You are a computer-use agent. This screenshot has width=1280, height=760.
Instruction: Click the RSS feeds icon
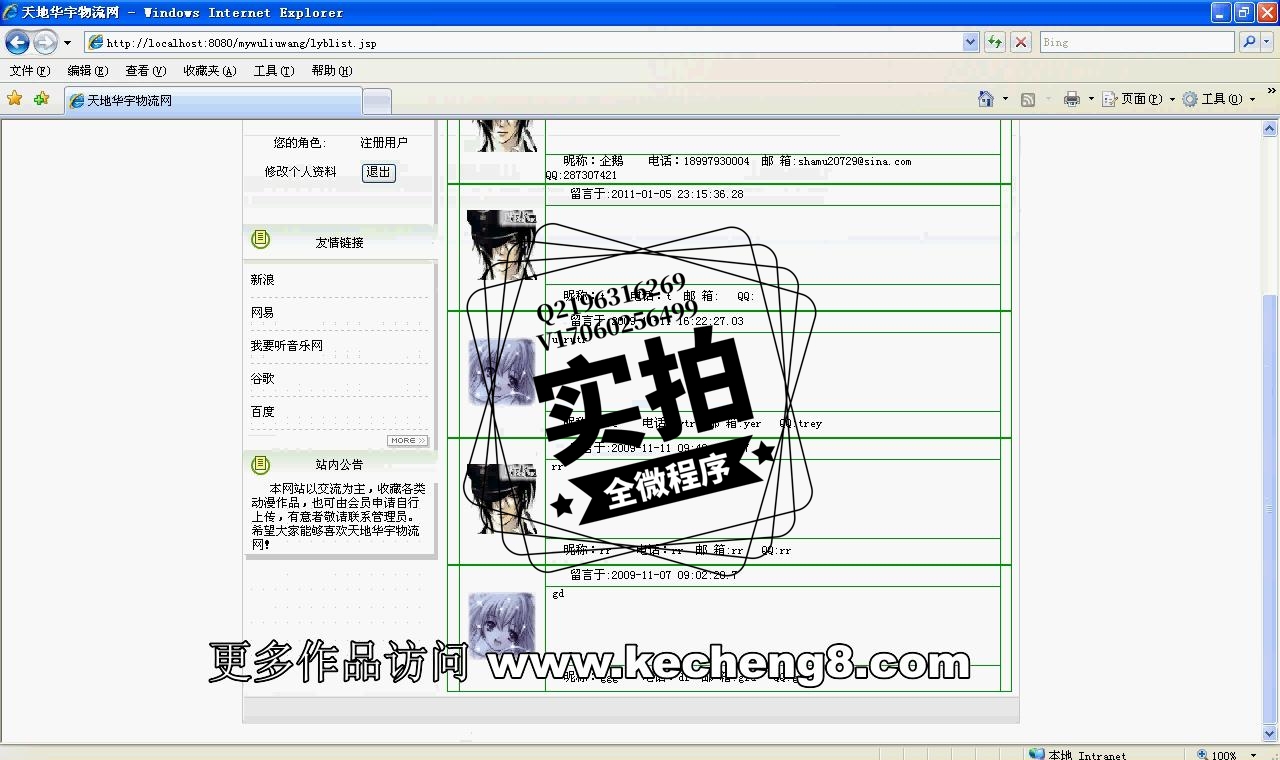(x=1028, y=99)
